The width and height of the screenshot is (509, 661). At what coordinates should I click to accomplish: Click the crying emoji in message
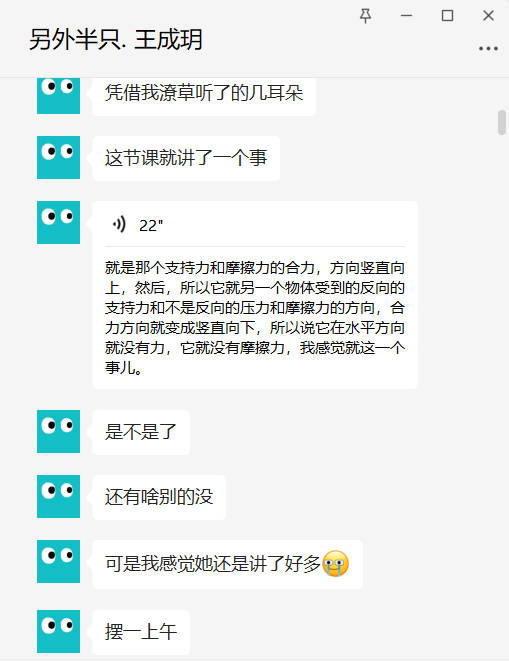[336, 564]
